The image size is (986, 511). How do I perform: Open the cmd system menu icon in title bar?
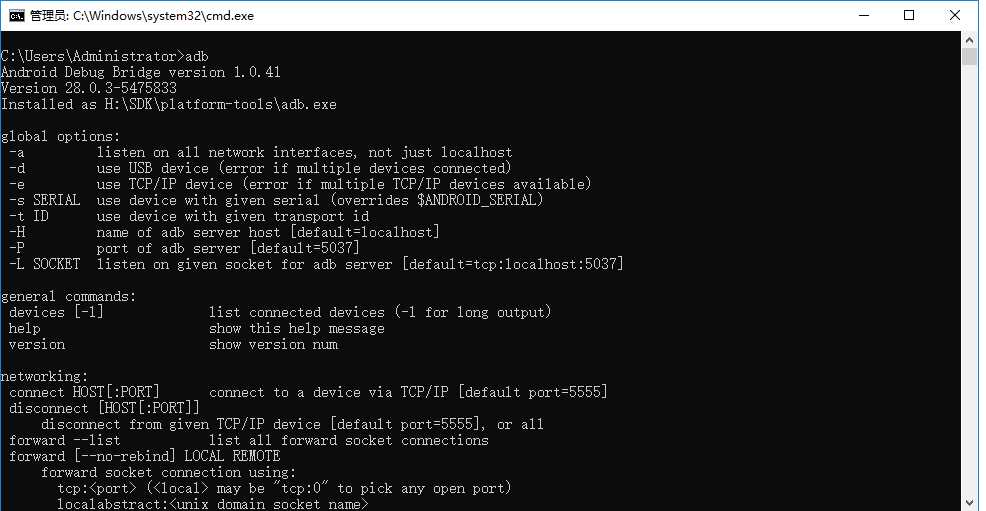(16, 16)
